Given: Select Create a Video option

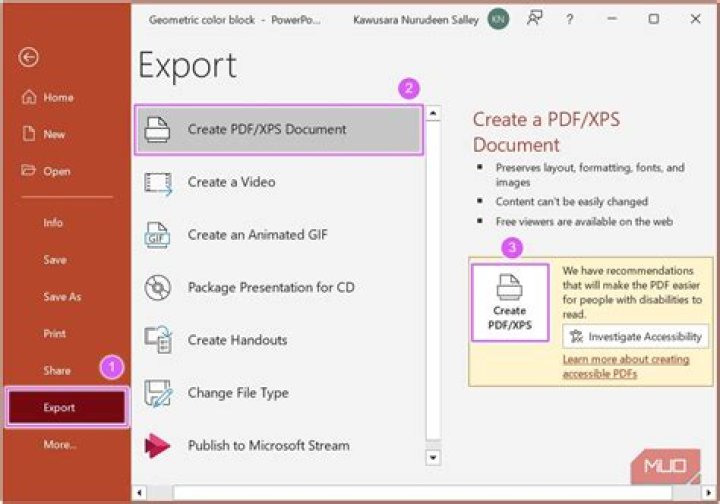Looking at the screenshot, I should point(279,182).
